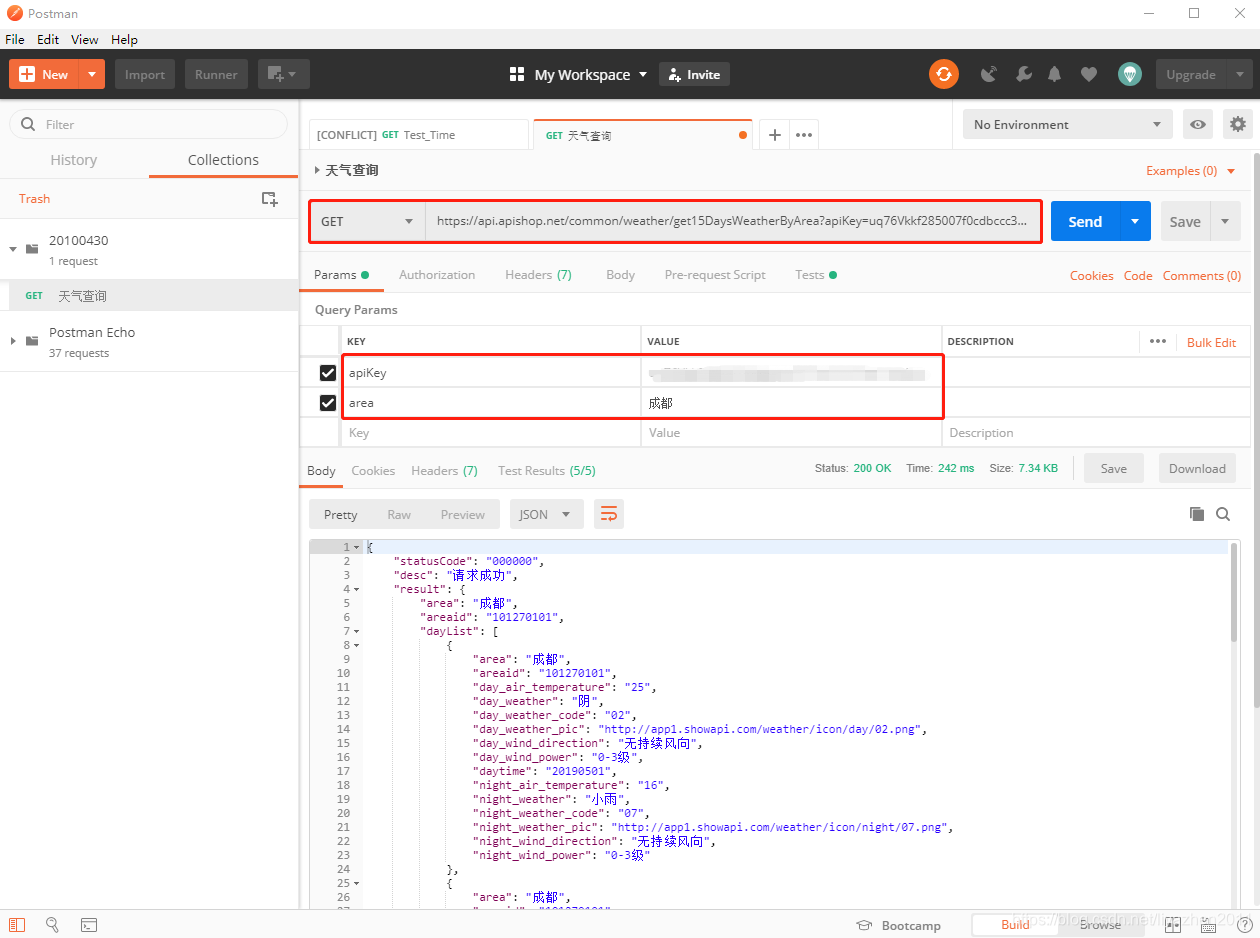Create a new collection icon
Viewport: 1260px width, 938px height.
pyautogui.click(x=269, y=199)
